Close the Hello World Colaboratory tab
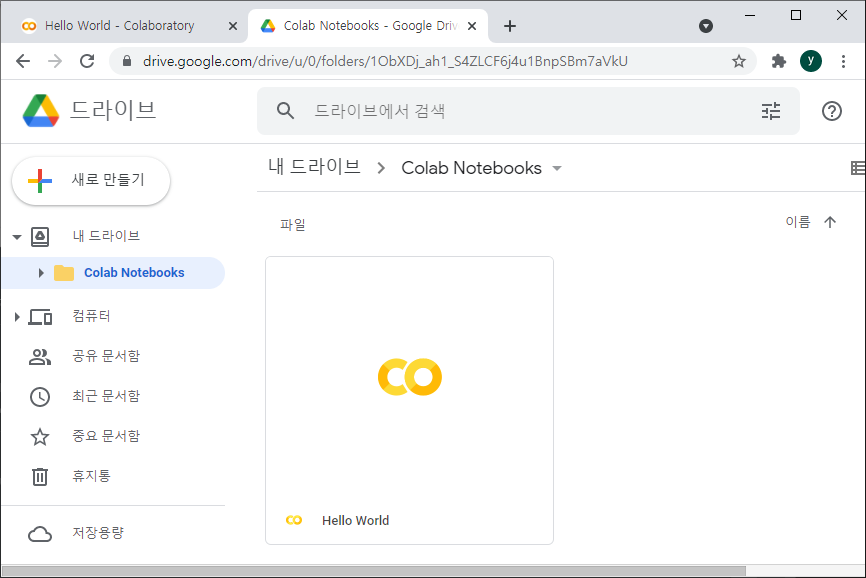 click(233, 26)
